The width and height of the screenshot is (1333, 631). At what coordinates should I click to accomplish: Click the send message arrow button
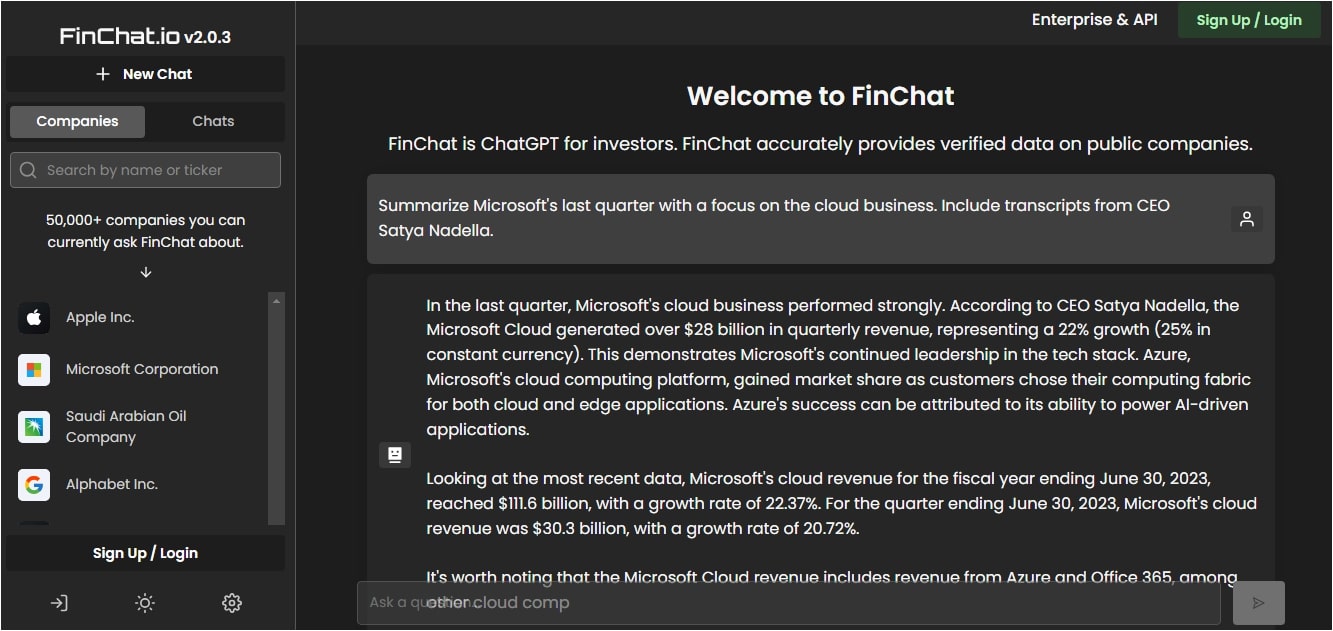pyautogui.click(x=1258, y=603)
